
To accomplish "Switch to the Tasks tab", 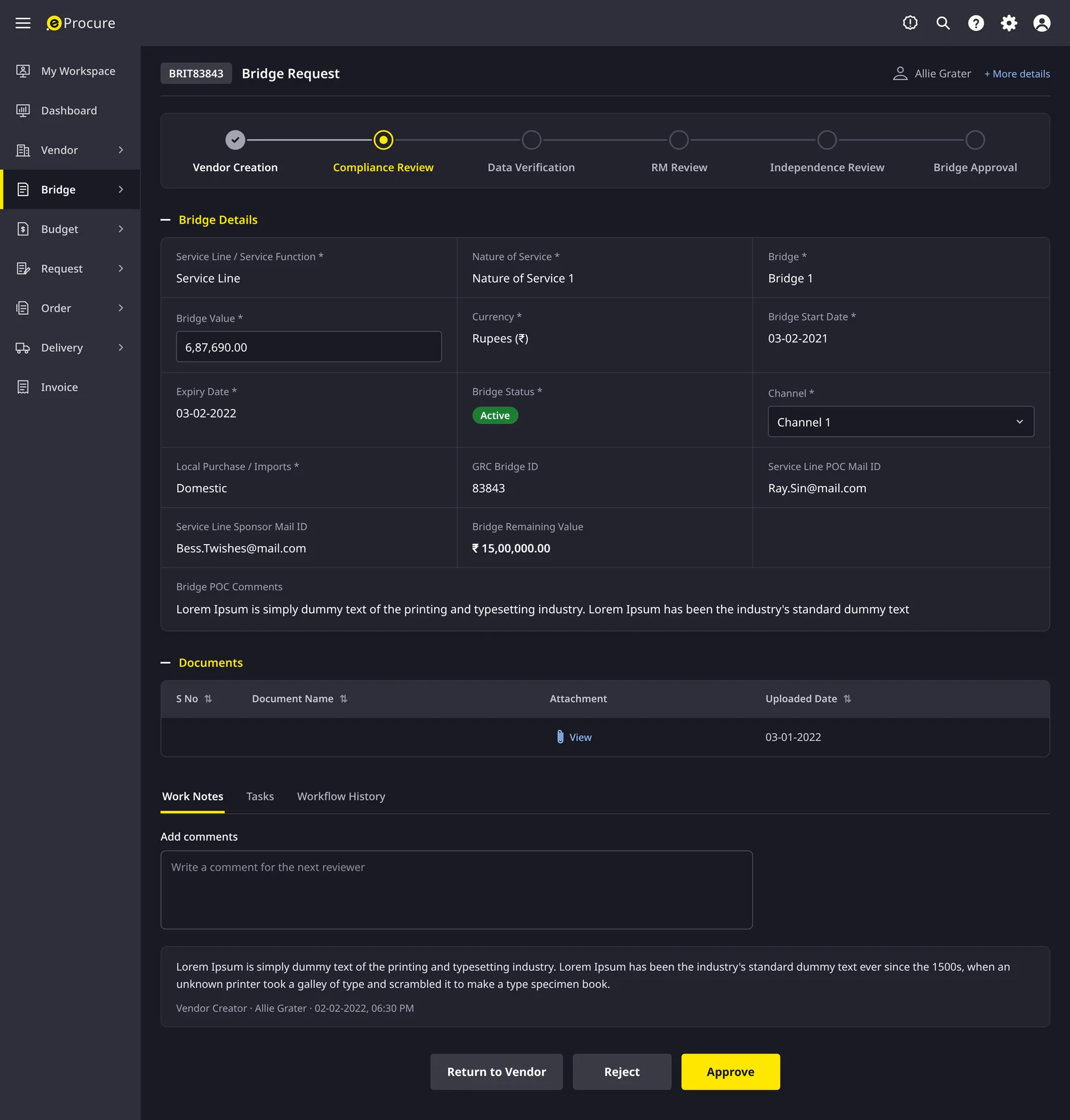I will pos(260,796).
